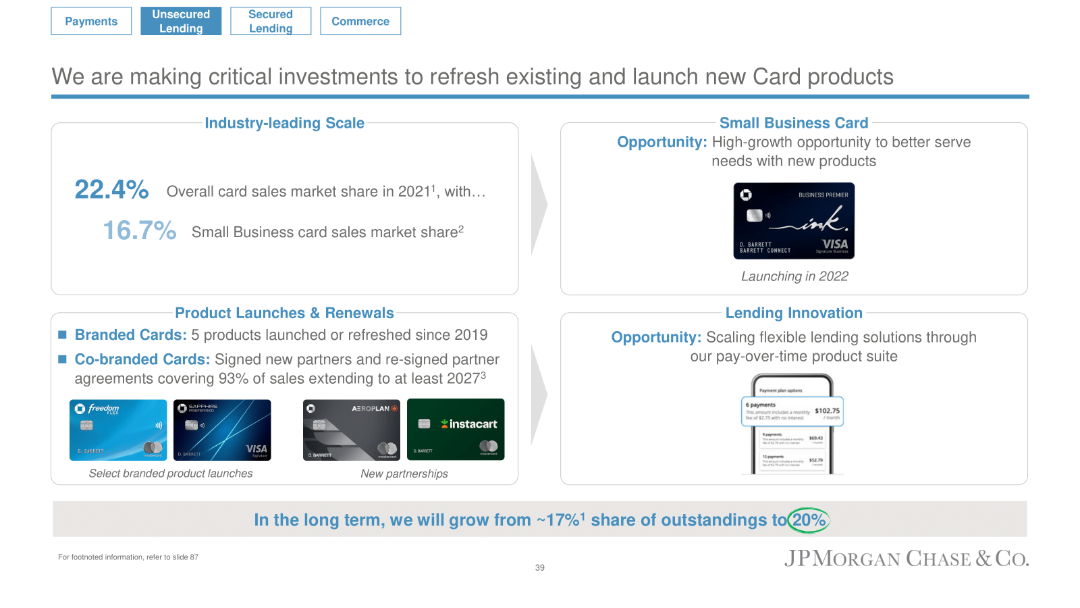Viewport: 1080px width, 608px height.
Task: Click the chip icon on the Ink card
Action: click(753, 214)
